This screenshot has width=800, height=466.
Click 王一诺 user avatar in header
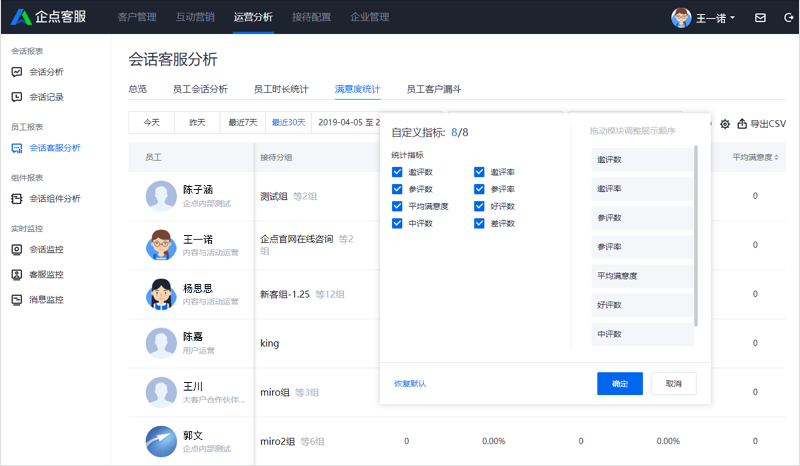click(681, 18)
